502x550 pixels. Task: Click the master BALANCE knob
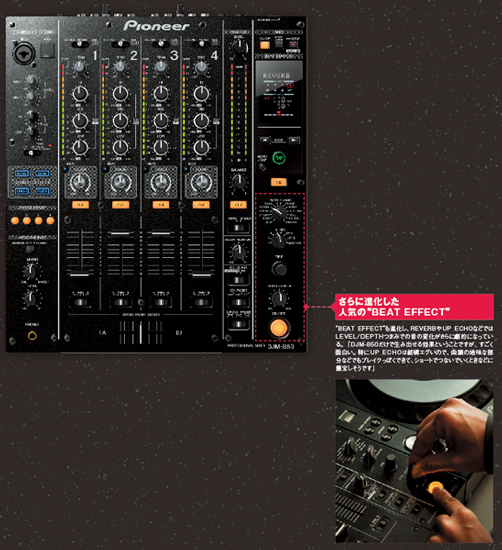coord(239,181)
